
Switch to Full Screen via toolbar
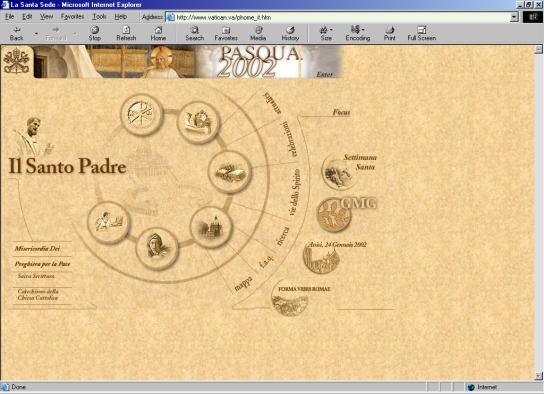[422, 33]
